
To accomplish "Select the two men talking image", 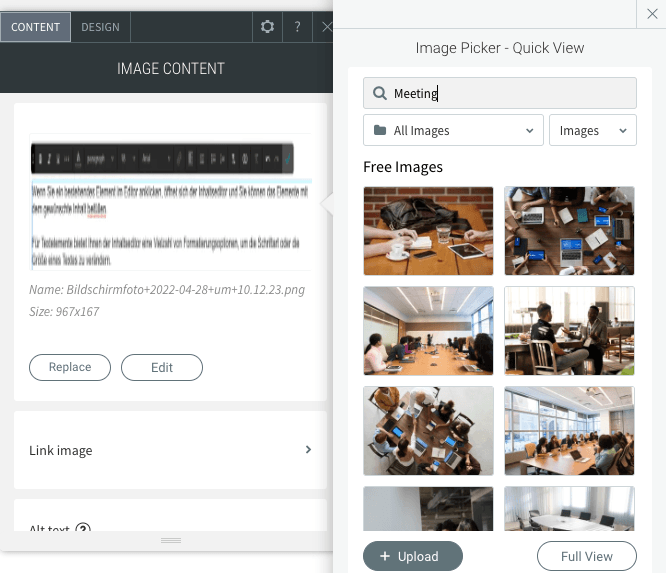I will pos(569,330).
